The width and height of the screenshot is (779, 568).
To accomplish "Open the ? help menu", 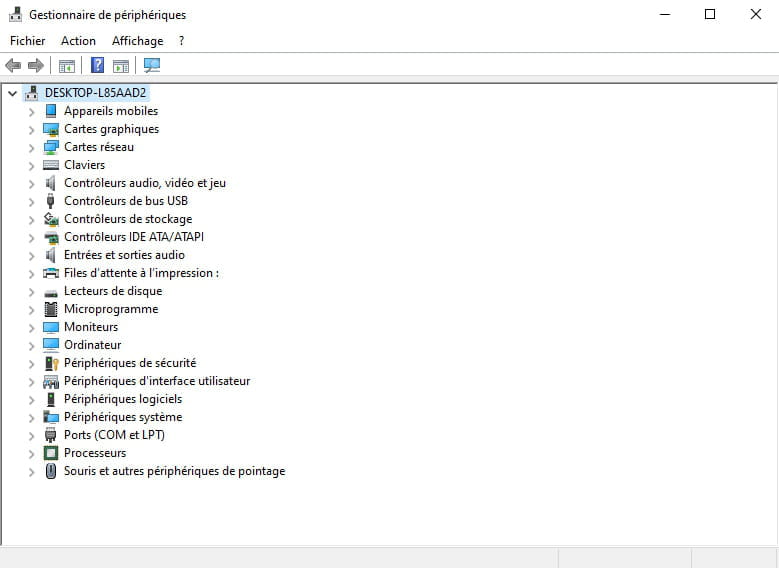I will tap(181, 41).
